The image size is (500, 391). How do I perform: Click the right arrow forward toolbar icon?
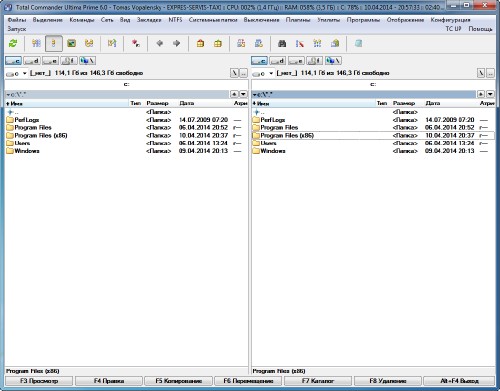[x=177, y=43]
